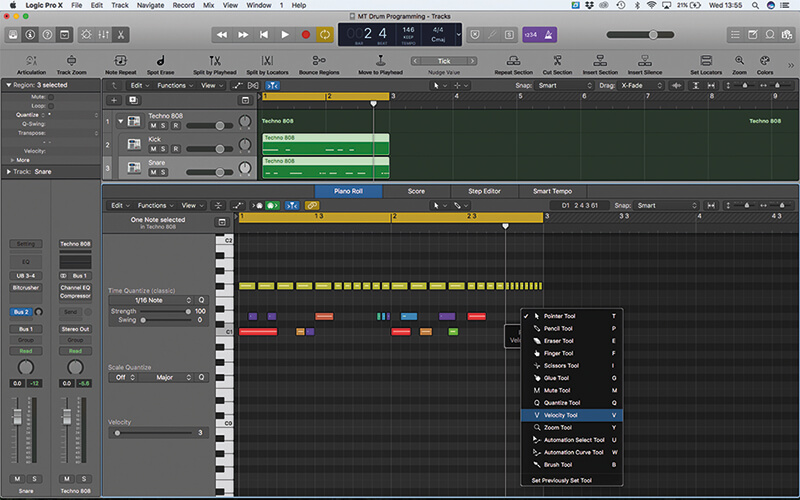Mute the Snare track
Viewport: 800px width, 500px height.
[153, 172]
